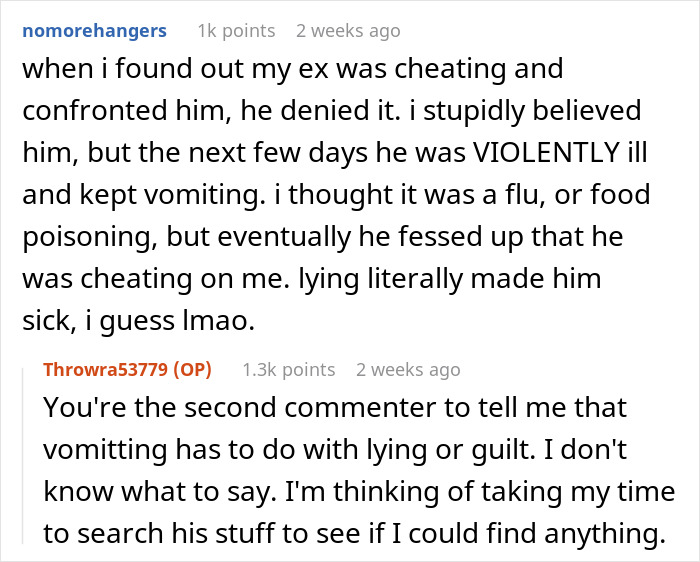700x562 pixels.
Task: Click the text 'sick, i guess lmao.'
Action: click(138, 321)
